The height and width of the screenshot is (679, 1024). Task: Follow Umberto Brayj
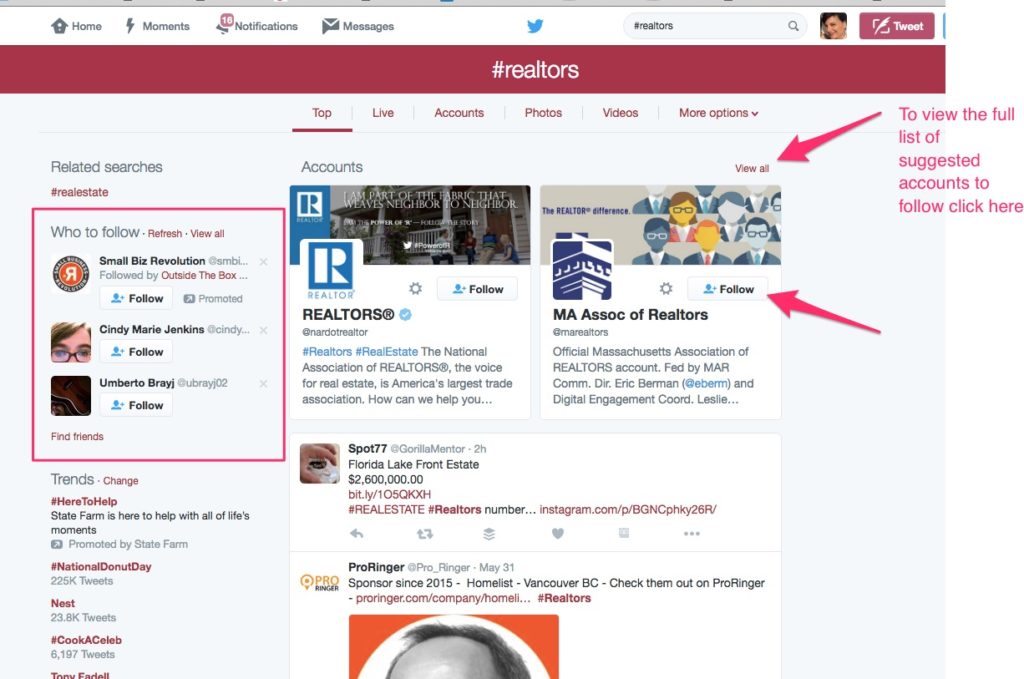[136, 405]
